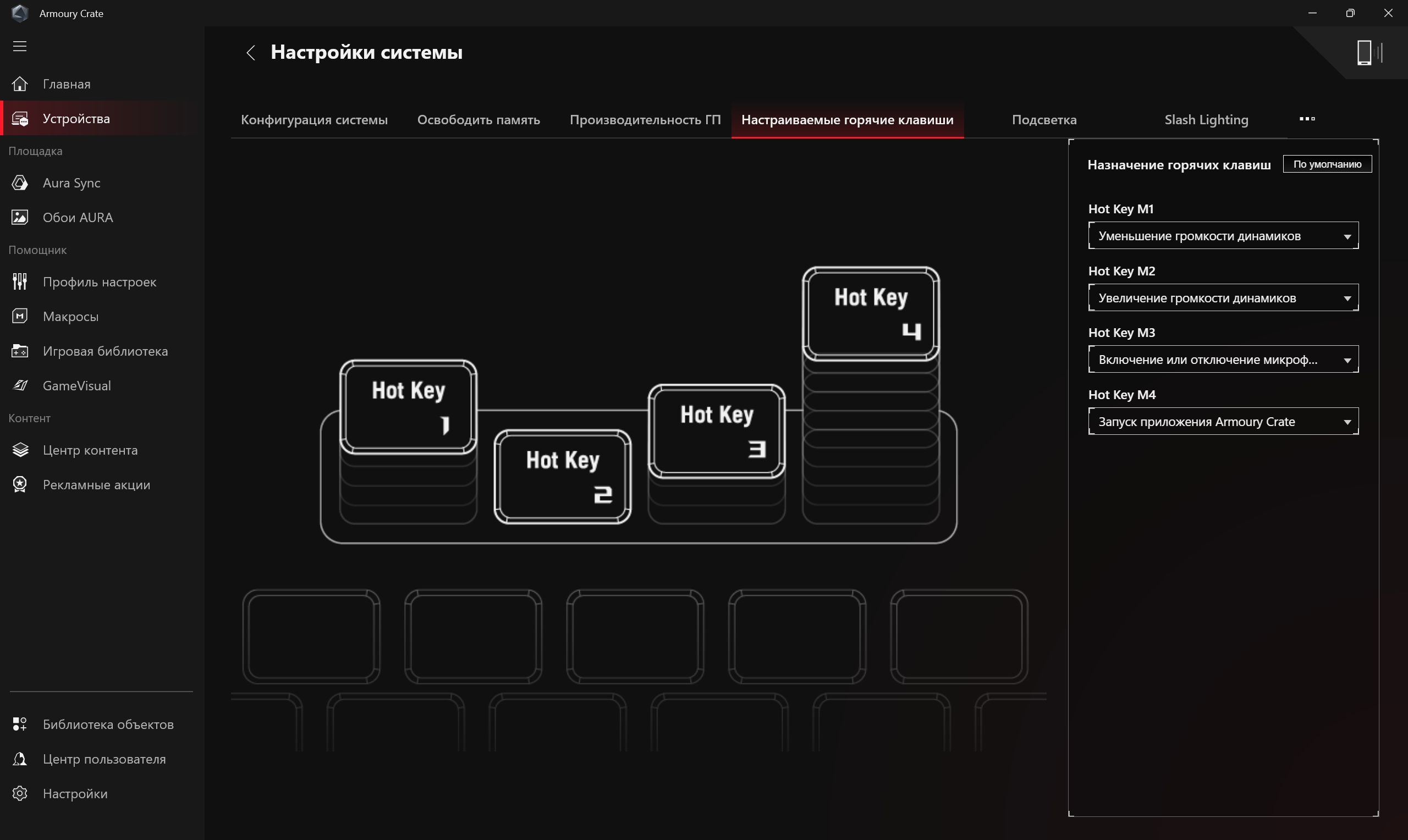The width and height of the screenshot is (1408, 840).
Task: Click the Обои AURA wallpaper icon
Action: (20, 217)
